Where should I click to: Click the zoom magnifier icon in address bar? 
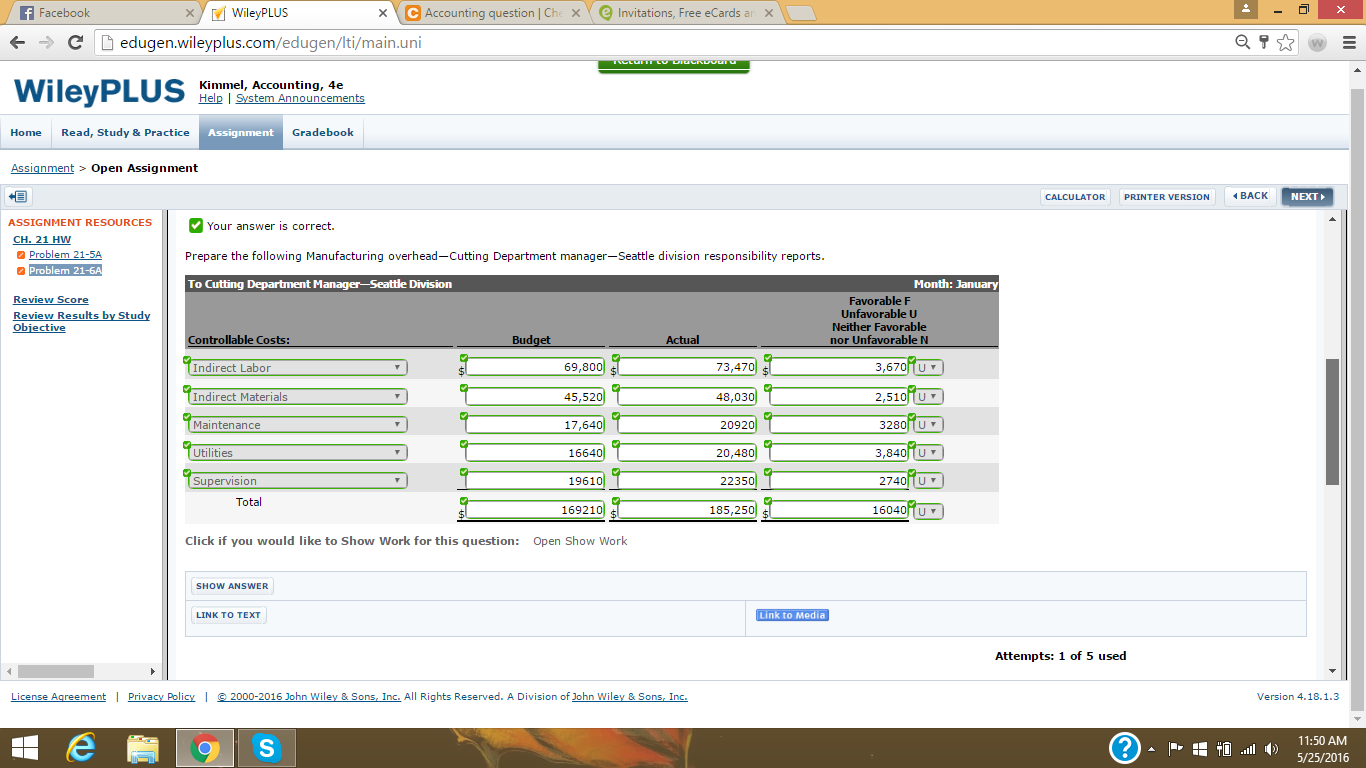[1242, 42]
